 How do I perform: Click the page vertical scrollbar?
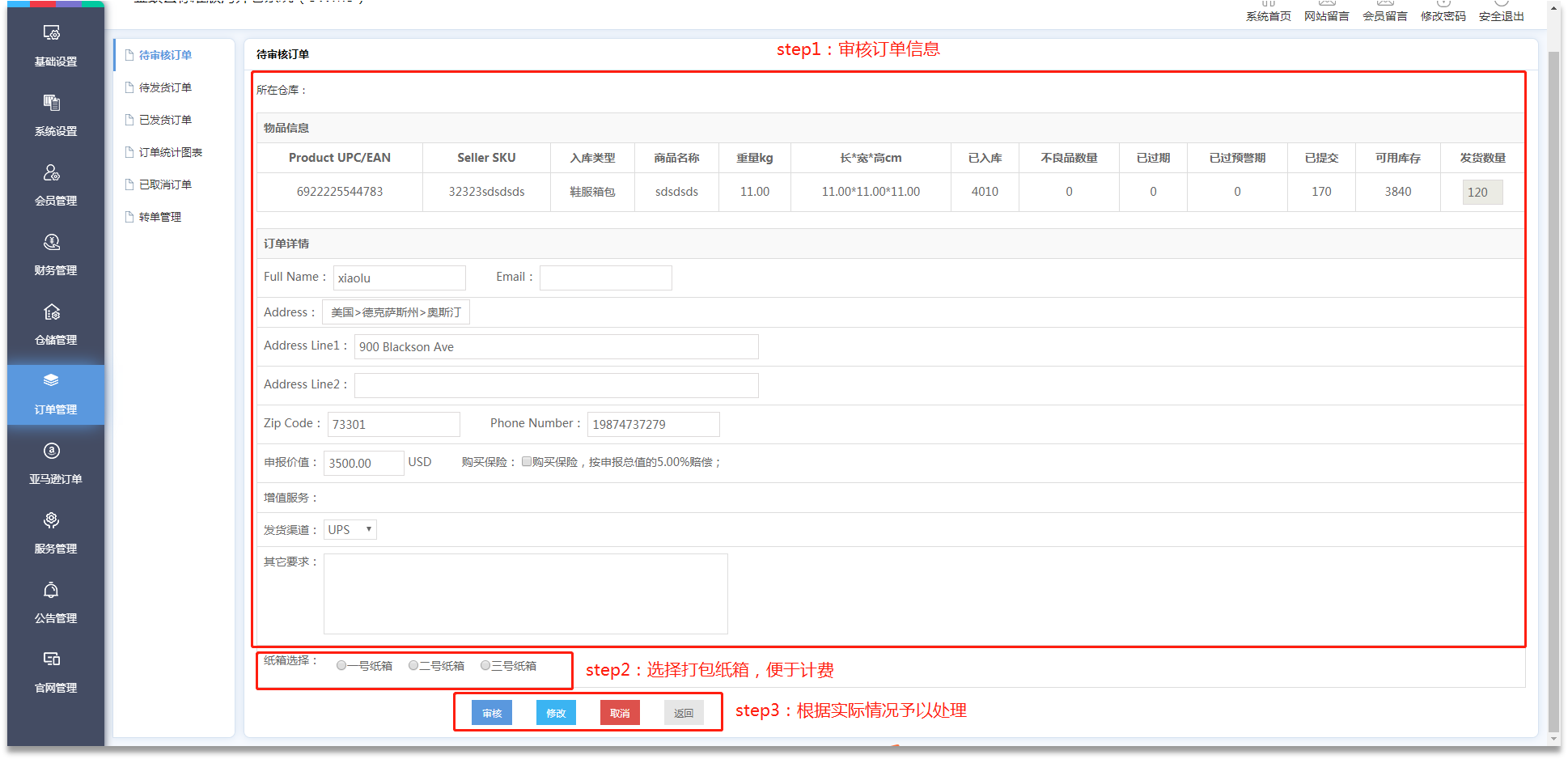click(x=1553, y=388)
